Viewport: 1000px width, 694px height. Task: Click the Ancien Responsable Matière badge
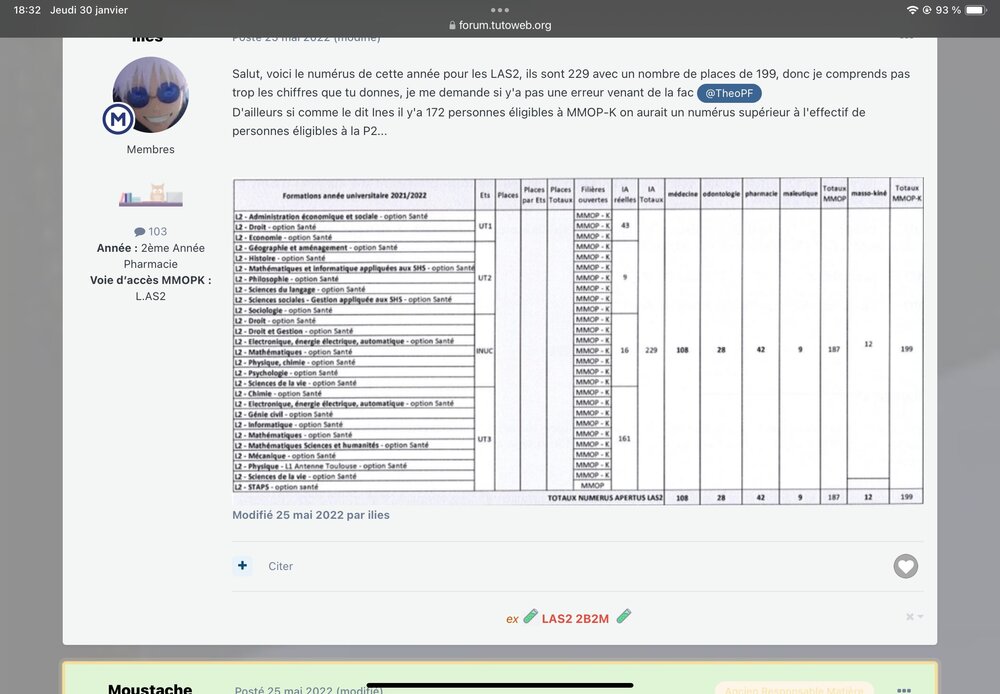pos(794,688)
